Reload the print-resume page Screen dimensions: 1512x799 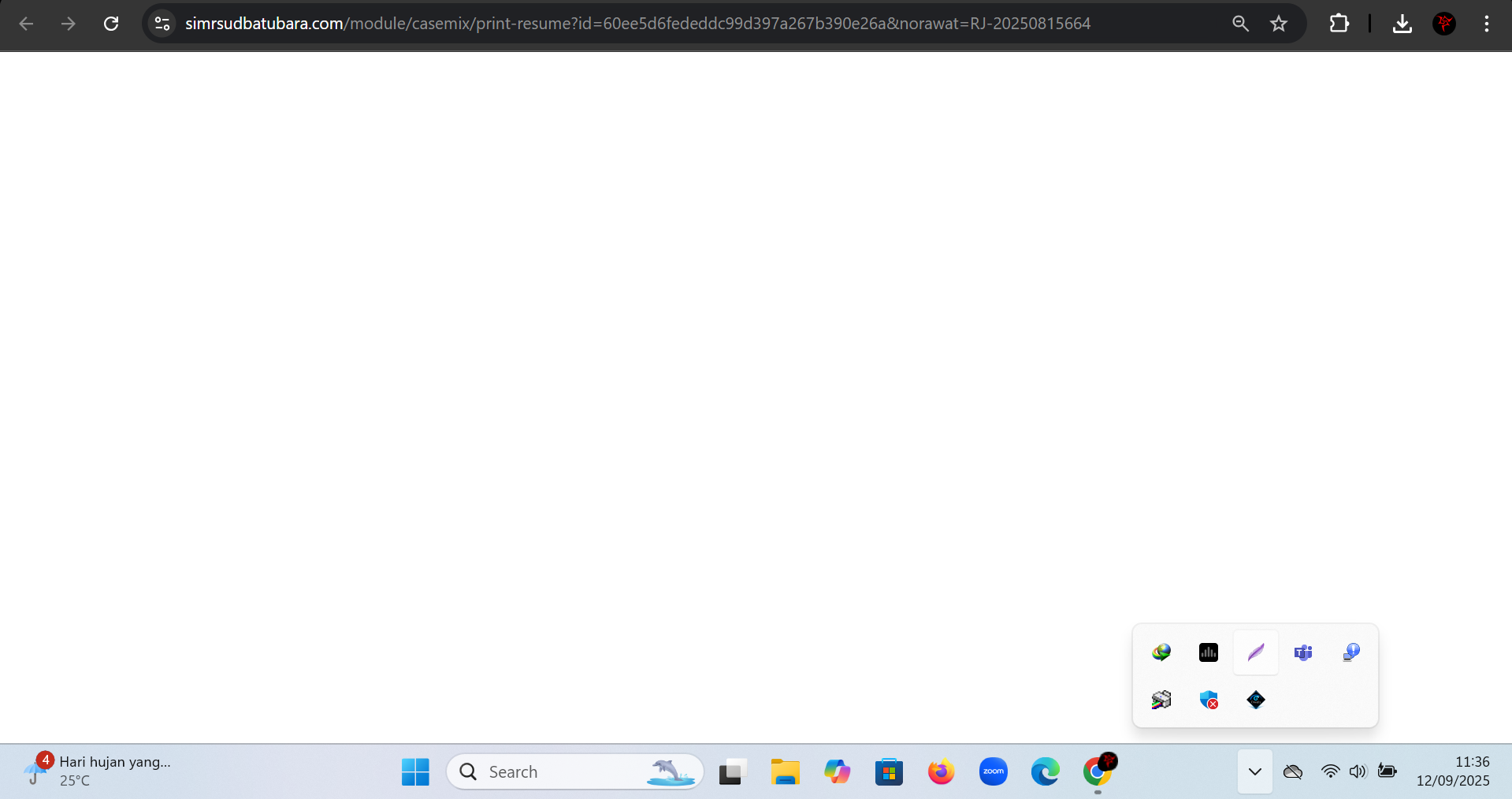(111, 24)
